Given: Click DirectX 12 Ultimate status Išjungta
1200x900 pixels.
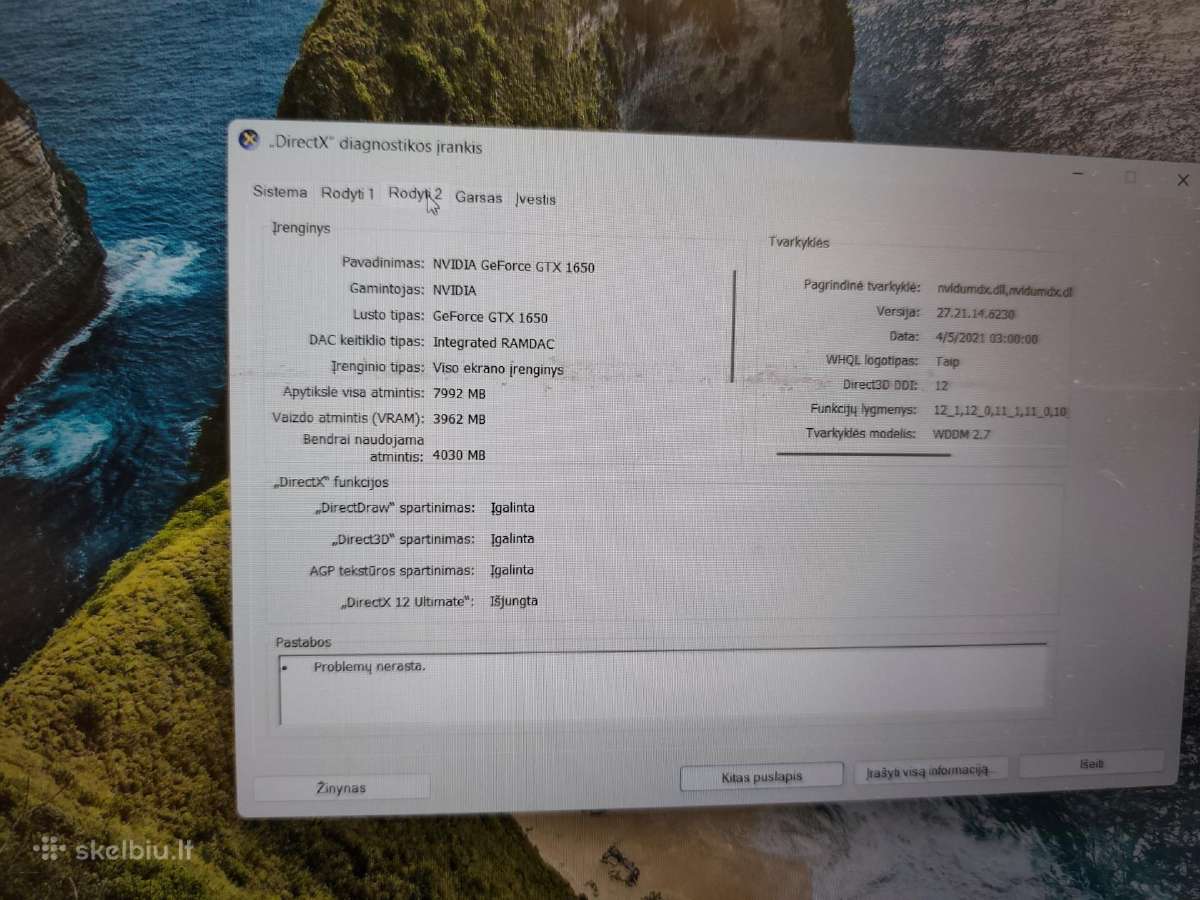Looking at the screenshot, I should [x=514, y=601].
